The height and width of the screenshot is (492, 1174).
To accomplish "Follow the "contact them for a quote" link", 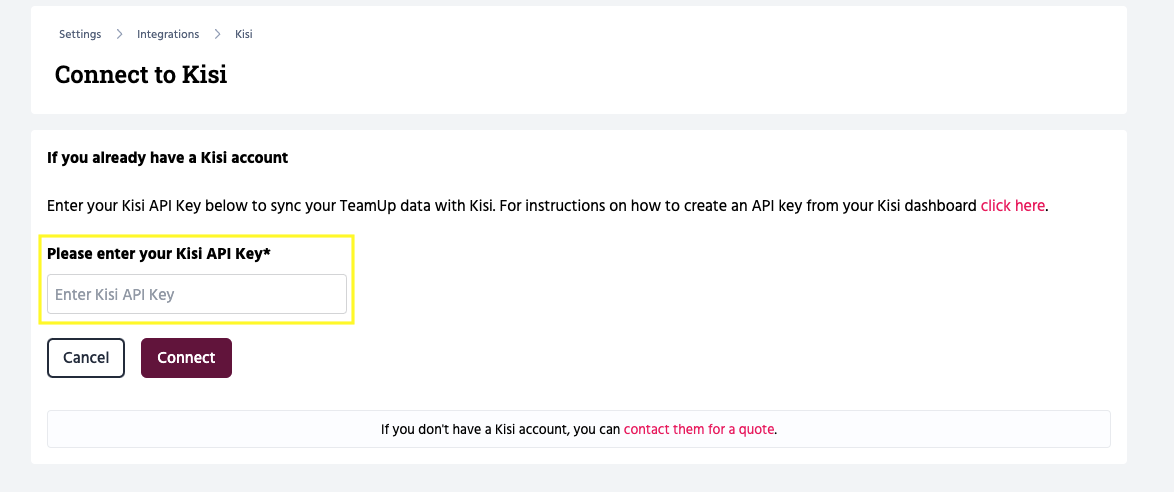I will coord(699,429).
